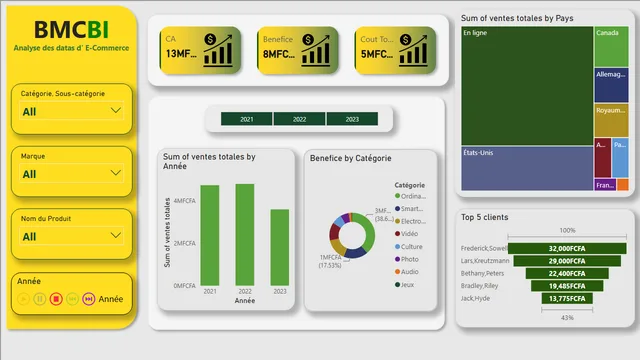
Task: Select the 2021 year button
Action: (x=247, y=119)
